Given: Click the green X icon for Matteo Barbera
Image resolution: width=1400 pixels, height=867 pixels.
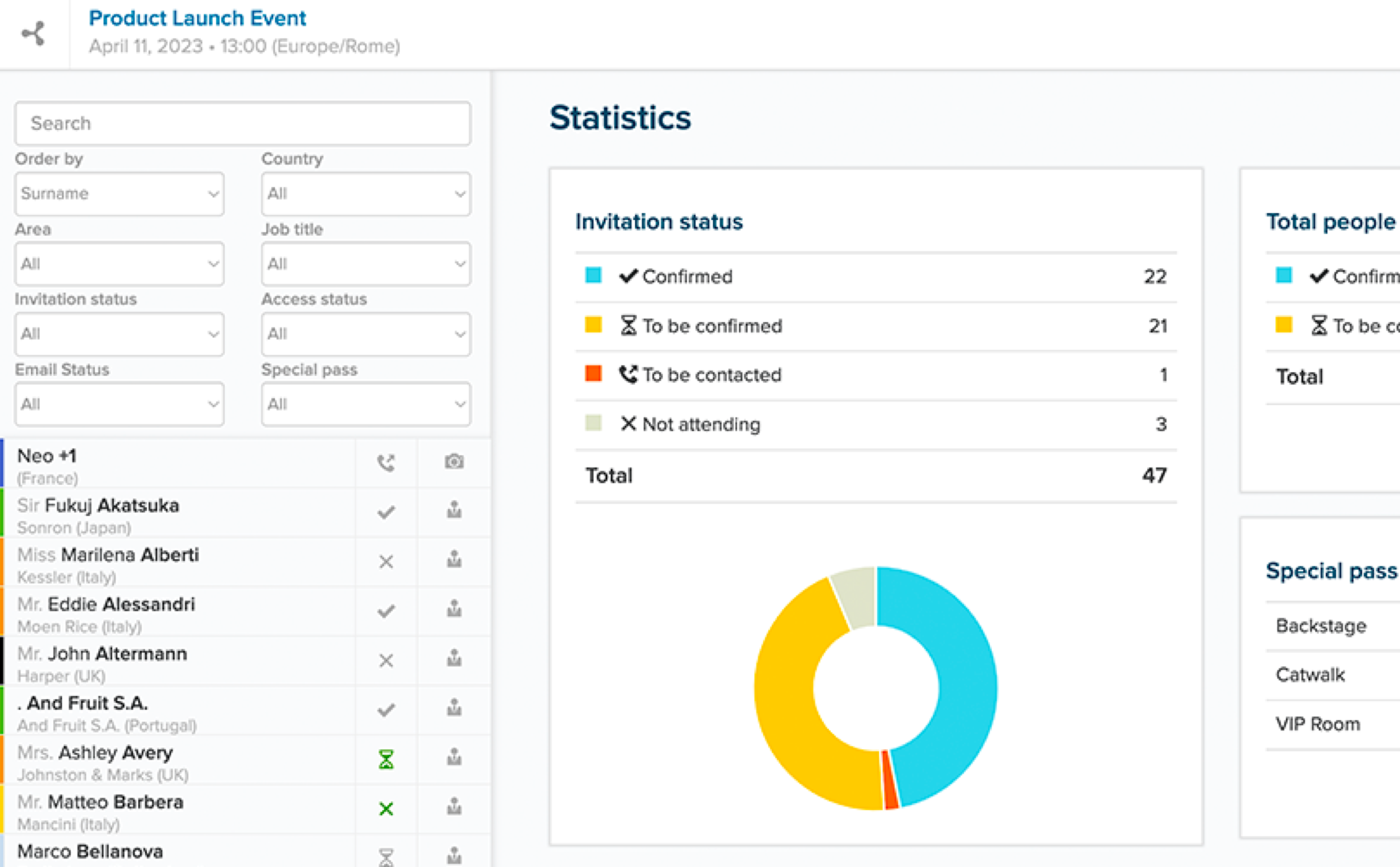Looking at the screenshot, I should [386, 809].
